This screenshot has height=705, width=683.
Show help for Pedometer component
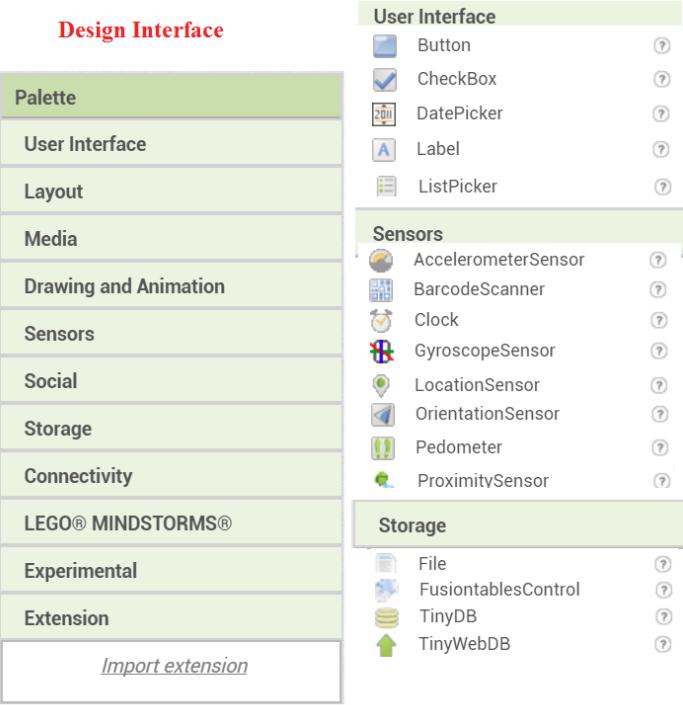[x=658, y=446]
